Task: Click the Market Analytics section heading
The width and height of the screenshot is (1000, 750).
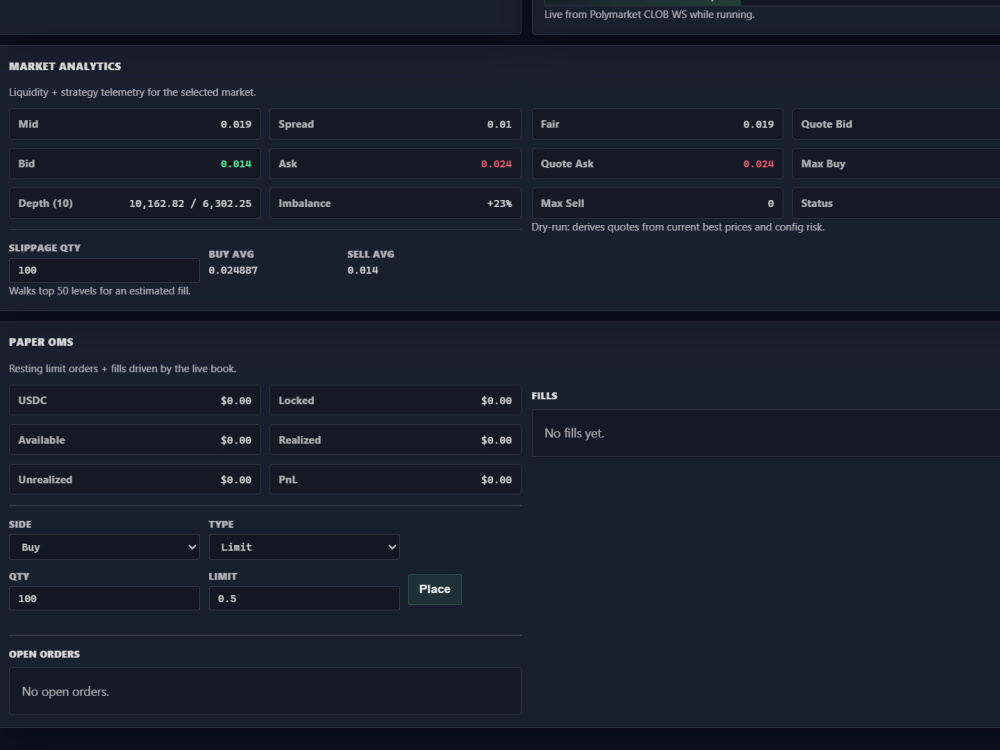Action: point(65,66)
